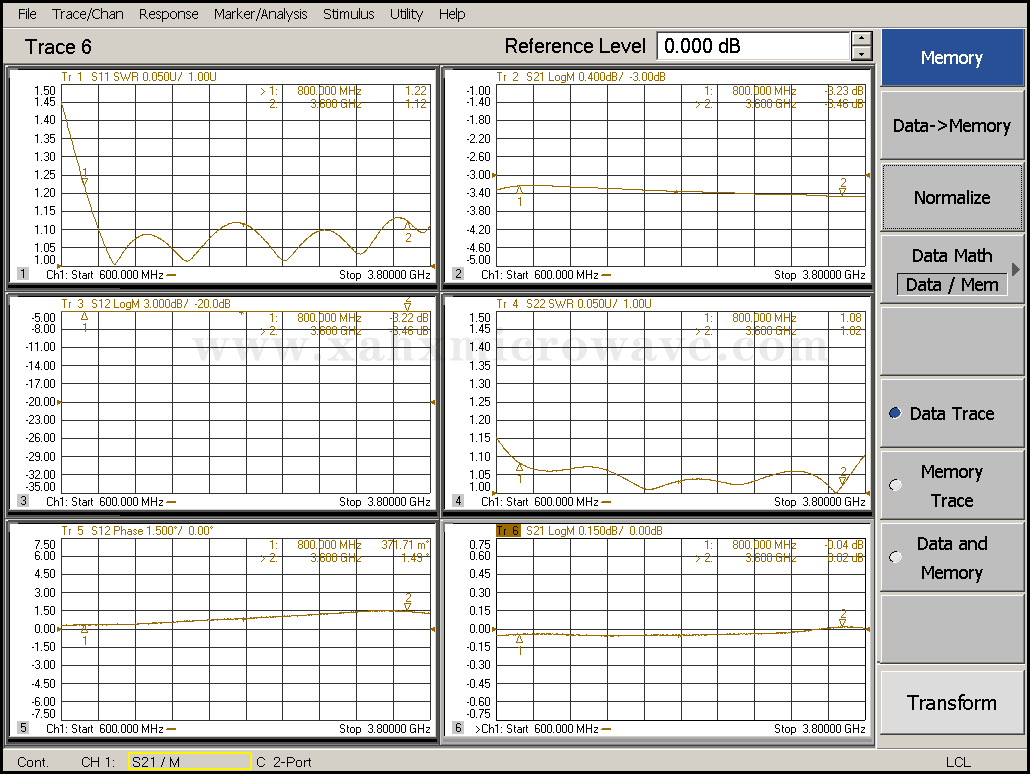Viewport: 1030px width, 774px height.
Task: Click the Tr 3 S12 LogM trace title
Action: 146,304
